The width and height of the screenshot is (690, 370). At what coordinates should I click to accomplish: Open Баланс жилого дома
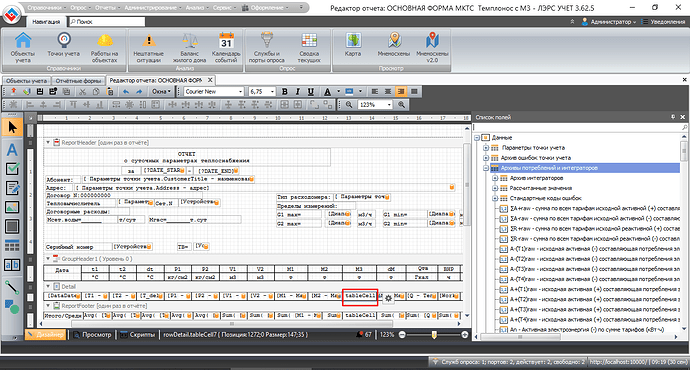(x=189, y=48)
